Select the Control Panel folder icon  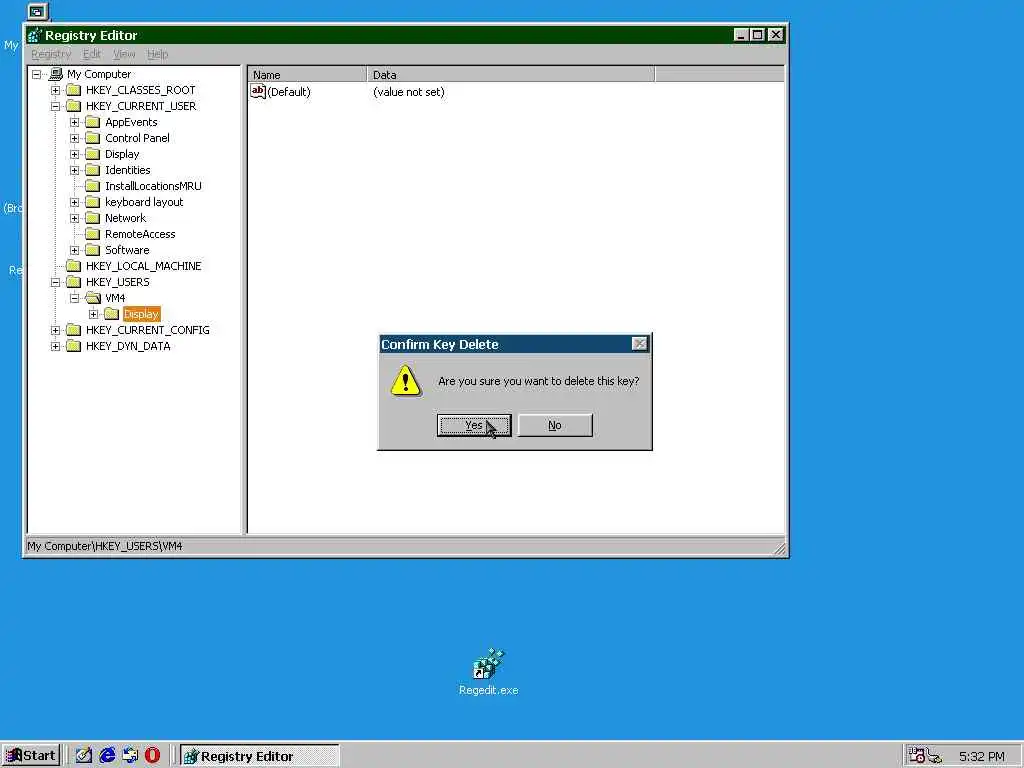[x=93, y=138]
